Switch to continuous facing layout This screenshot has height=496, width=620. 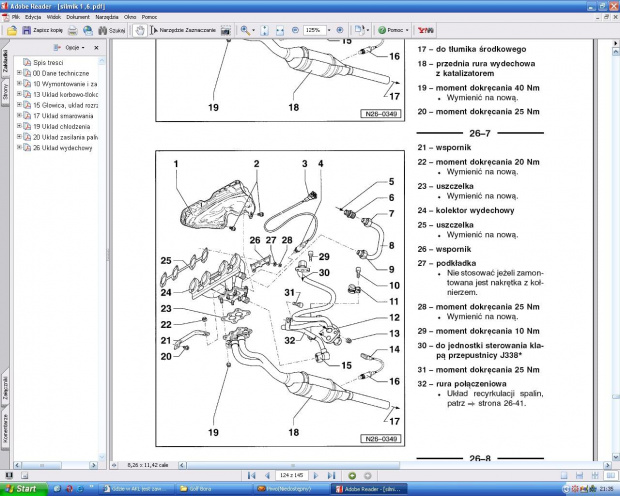[x=595, y=476]
